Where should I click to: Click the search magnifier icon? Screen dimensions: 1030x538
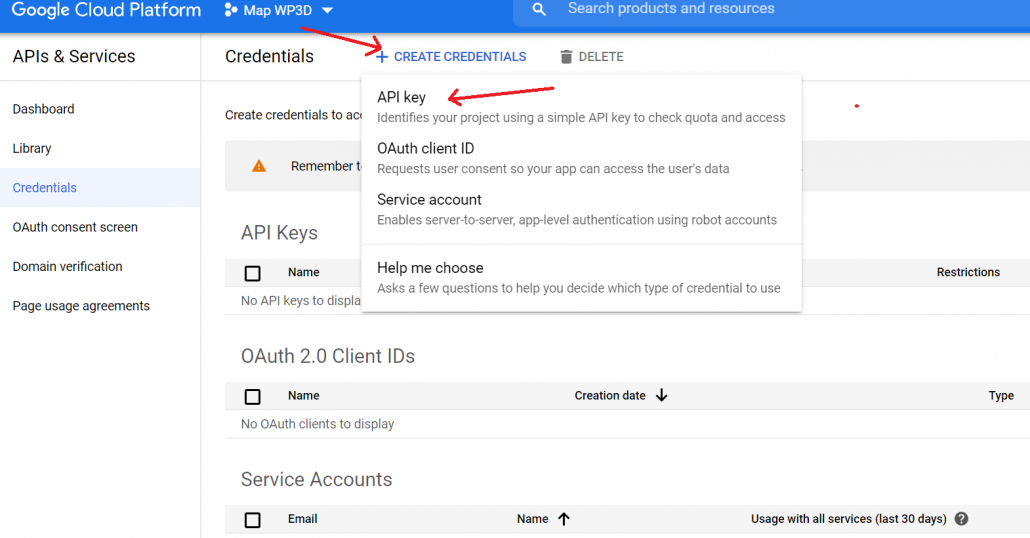tap(539, 9)
